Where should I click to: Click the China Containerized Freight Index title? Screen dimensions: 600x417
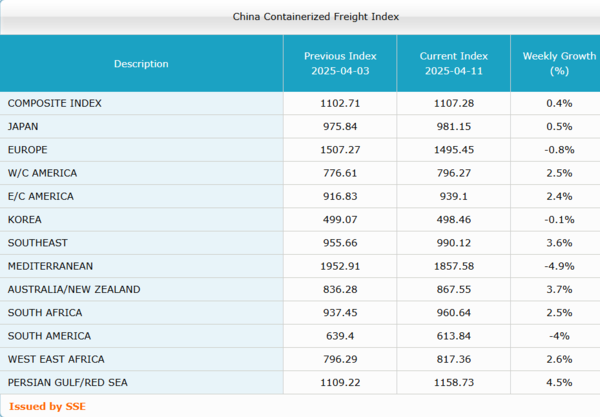pyautogui.click(x=299, y=17)
